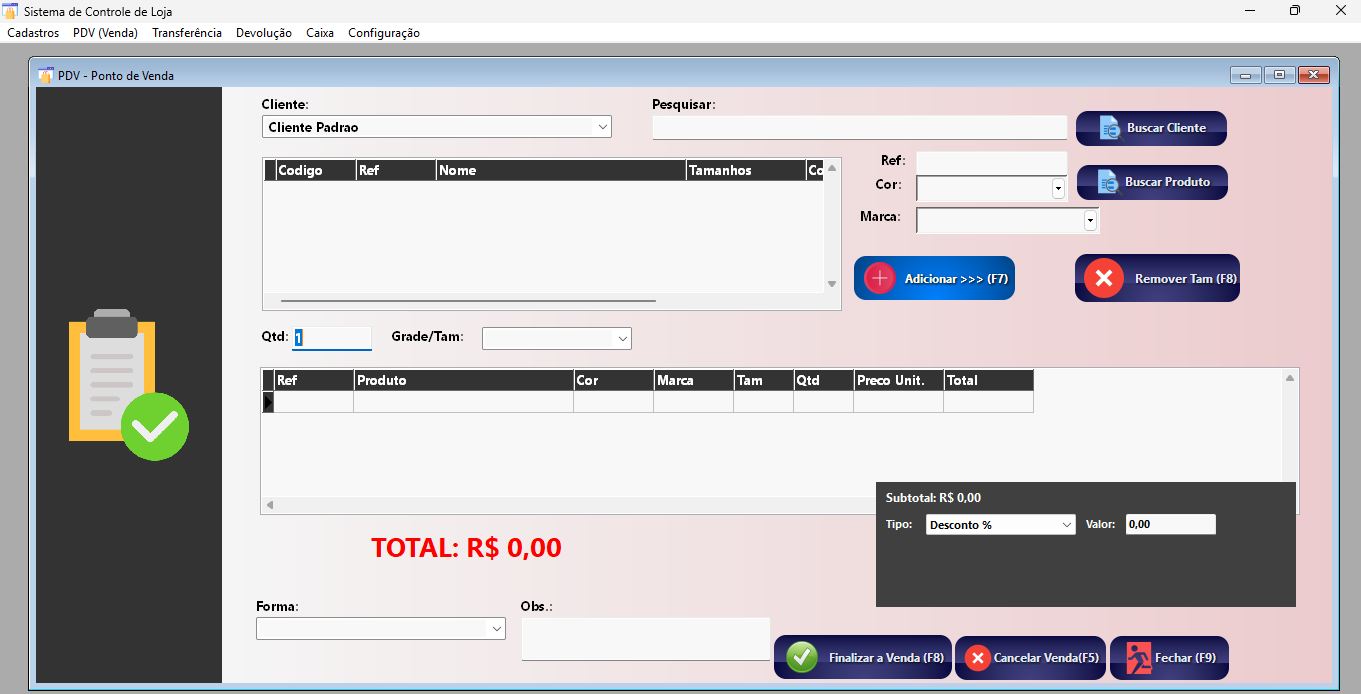Click the Codigo column header
Screen dimensions: 1361x694
(x=315, y=170)
